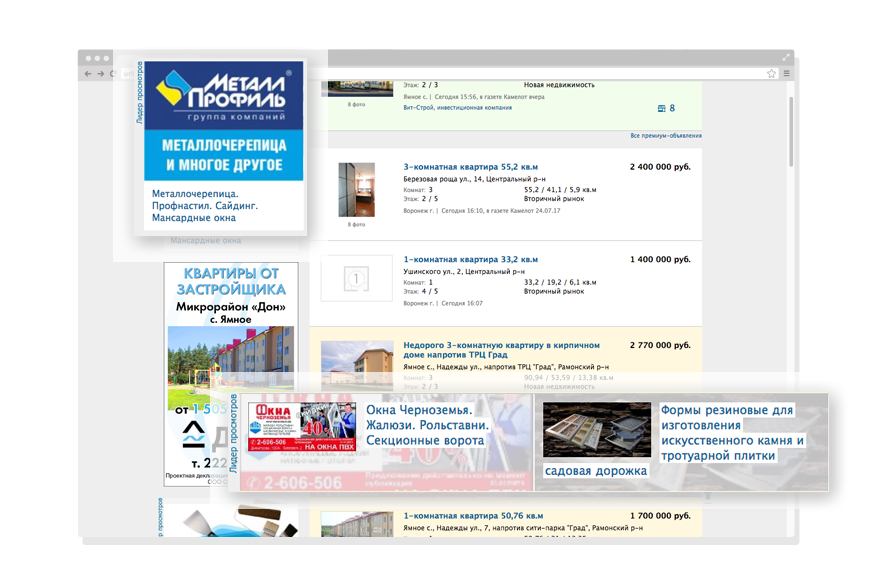
Task: Click the page's vertical scrollbar
Action: tap(791, 130)
